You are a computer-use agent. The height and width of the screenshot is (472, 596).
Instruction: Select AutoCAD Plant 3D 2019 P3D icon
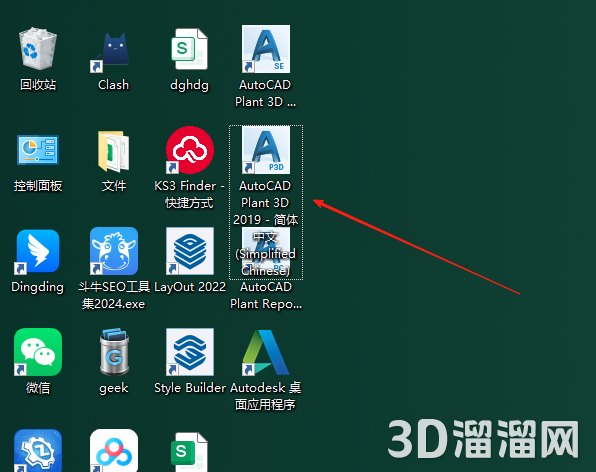tap(266, 150)
